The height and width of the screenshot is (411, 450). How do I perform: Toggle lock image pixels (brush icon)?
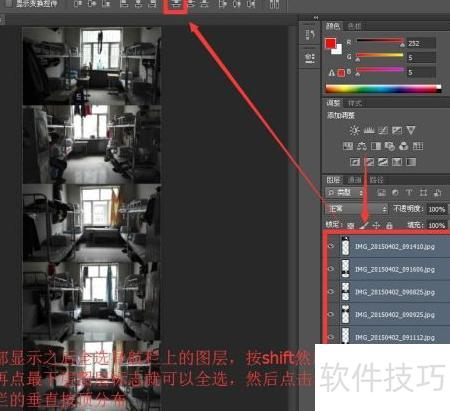tap(364, 226)
